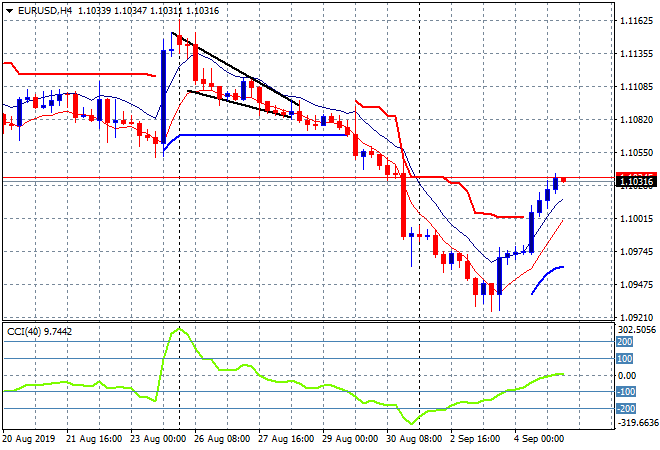The image size is (660, 450).
Task: Click the peak of the green CCI line
Action: pos(180,329)
